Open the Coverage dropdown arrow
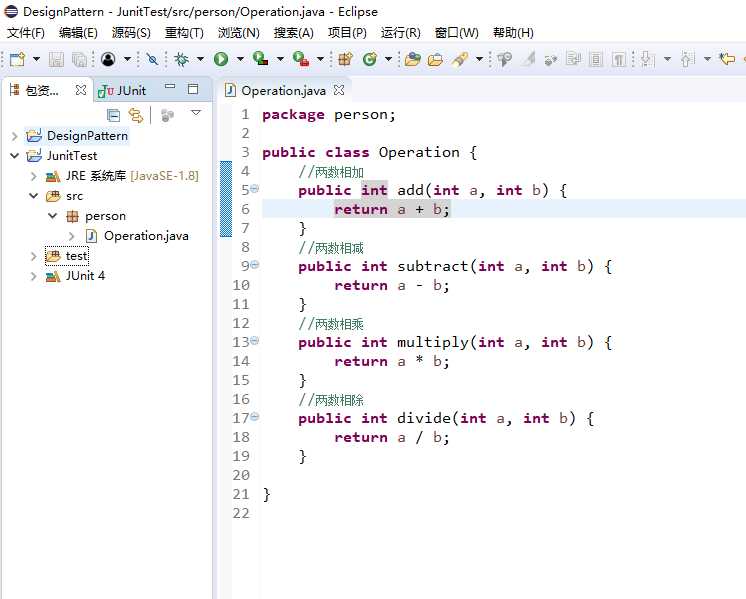Viewport: 746px width, 599px height. (280, 59)
